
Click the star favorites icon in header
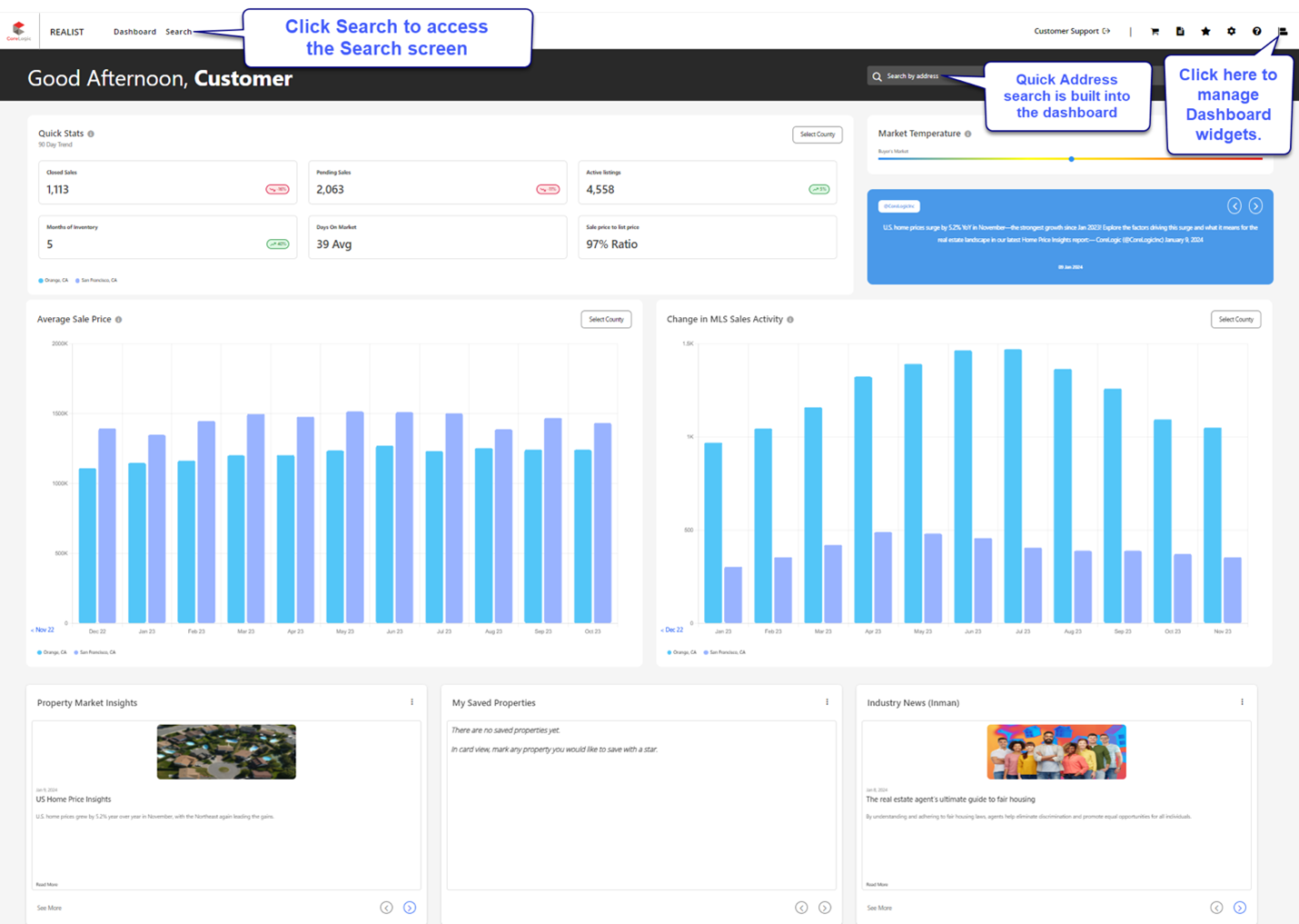click(x=1205, y=32)
